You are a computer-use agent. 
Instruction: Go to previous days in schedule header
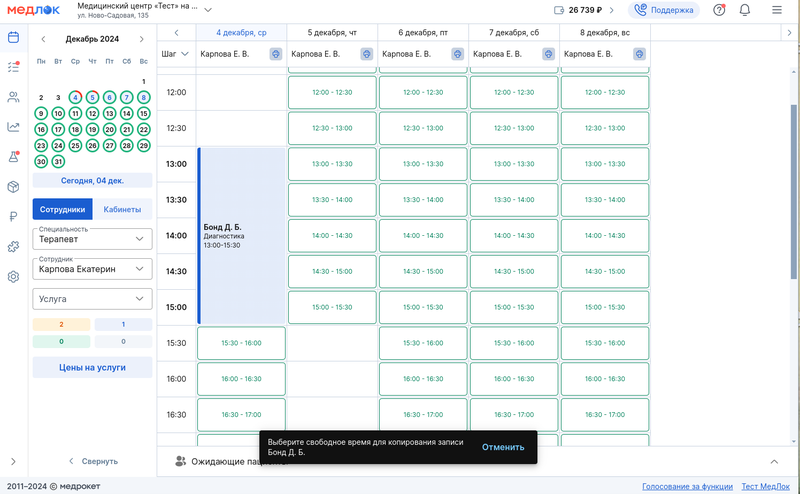(177, 33)
